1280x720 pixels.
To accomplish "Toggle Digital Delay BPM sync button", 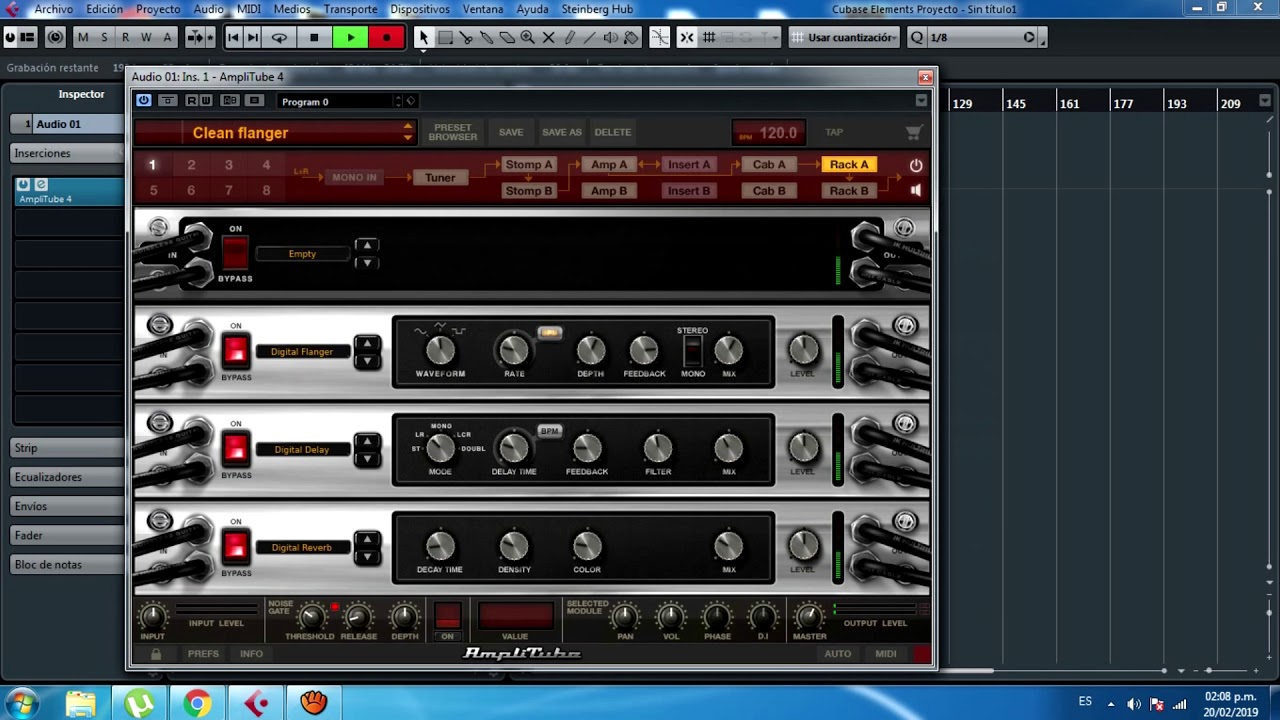I will tap(549, 431).
